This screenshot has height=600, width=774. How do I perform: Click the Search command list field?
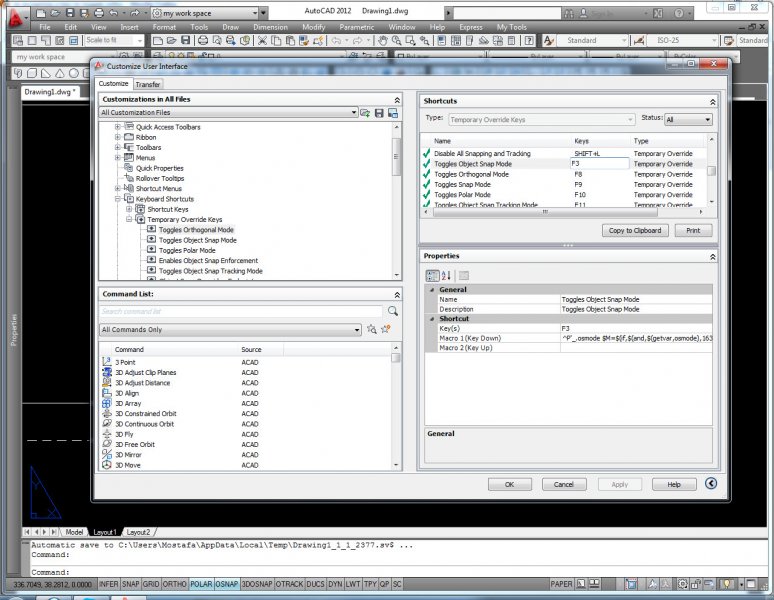pyautogui.click(x=240, y=311)
